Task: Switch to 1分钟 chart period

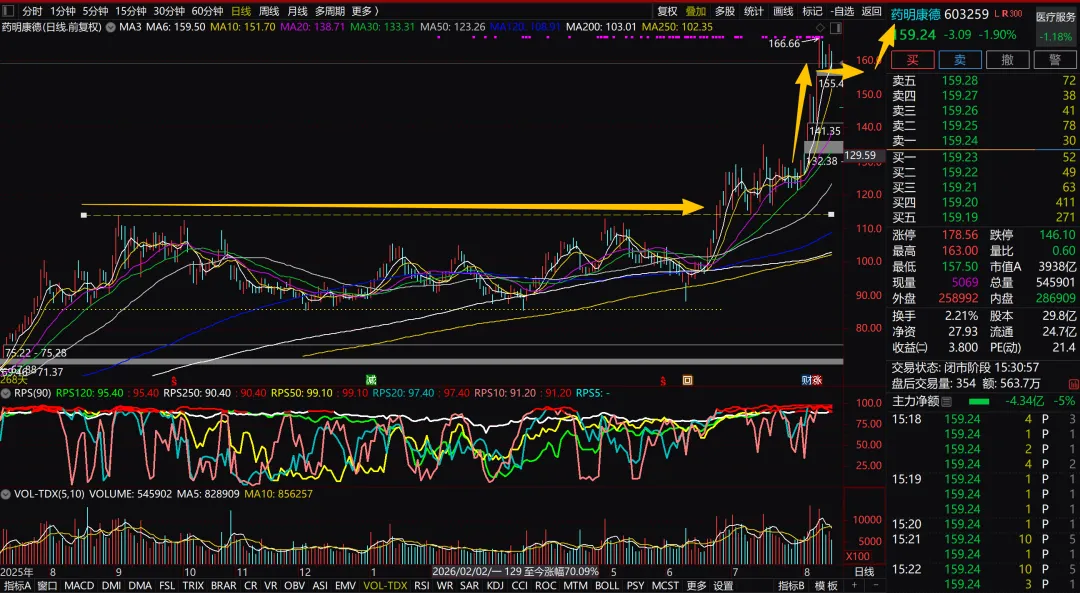Action: 63,11
